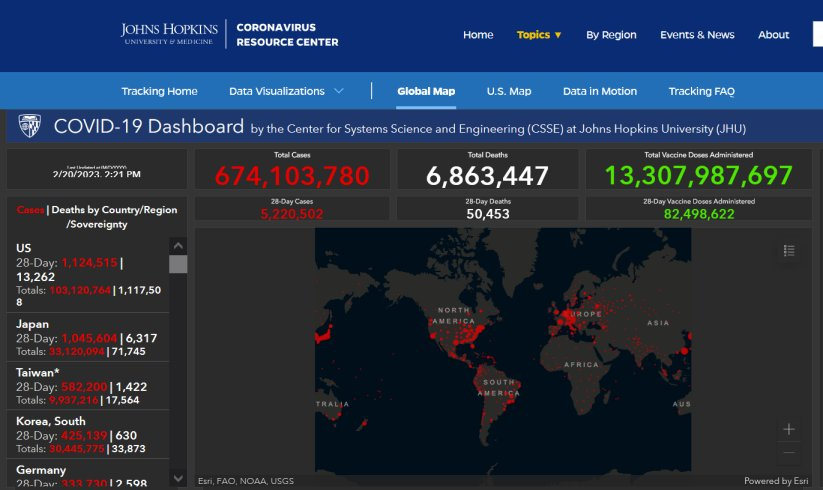Switch to U.S. Map tab
The image size is (823, 490).
pyautogui.click(x=509, y=91)
